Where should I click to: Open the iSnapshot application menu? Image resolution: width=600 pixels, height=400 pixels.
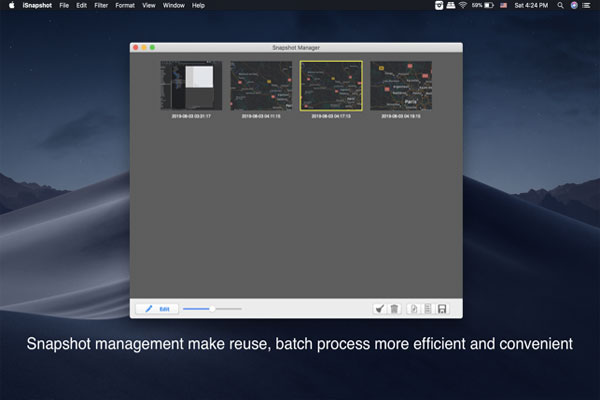tap(37, 5)
